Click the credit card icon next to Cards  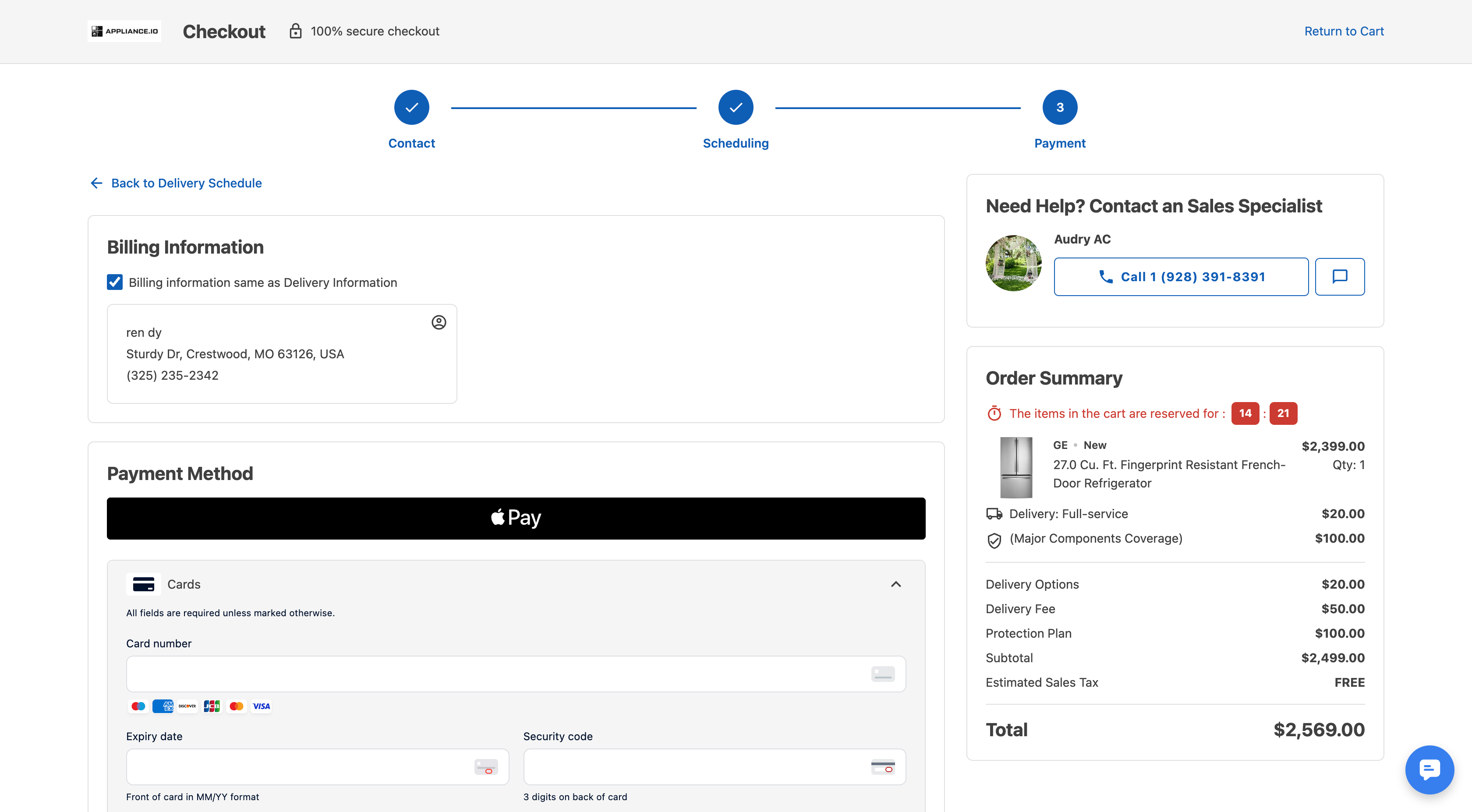pos(143,584)
